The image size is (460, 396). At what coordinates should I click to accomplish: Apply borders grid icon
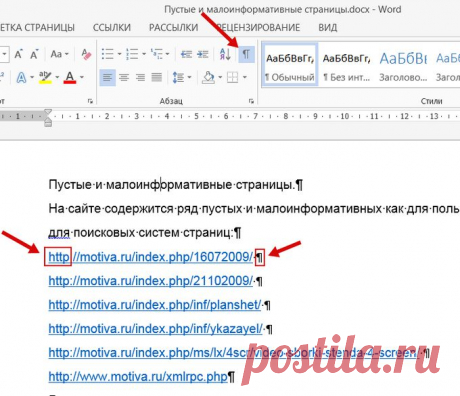point(233,78)
